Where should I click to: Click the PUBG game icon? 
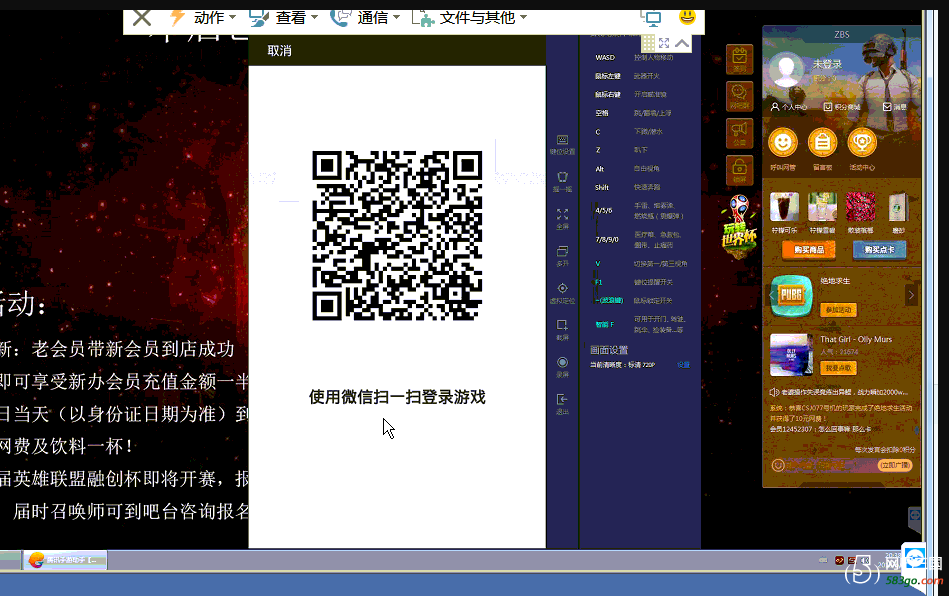click(x=791, y=296)
